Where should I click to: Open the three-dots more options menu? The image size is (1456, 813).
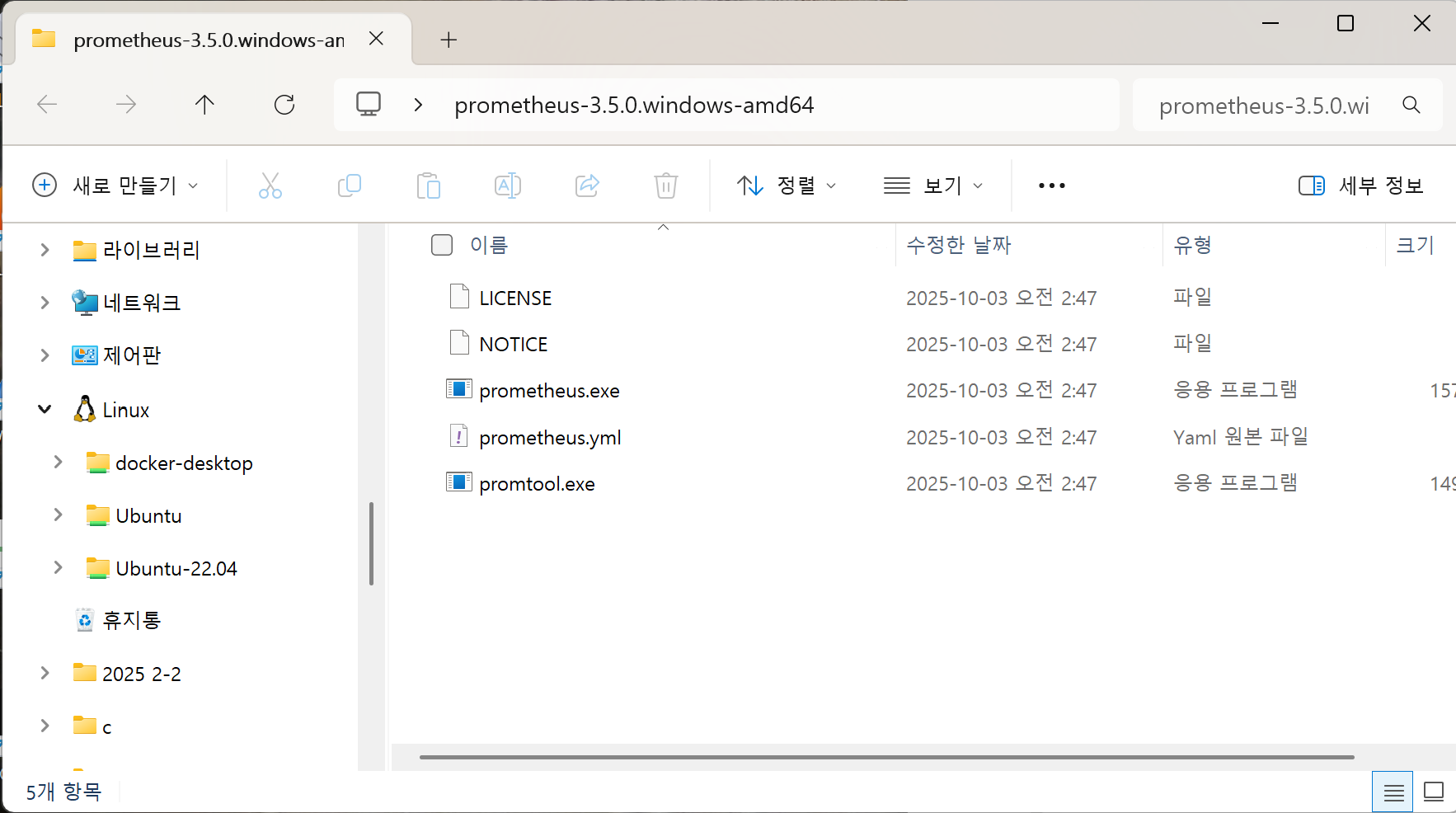coord(1052,186)
